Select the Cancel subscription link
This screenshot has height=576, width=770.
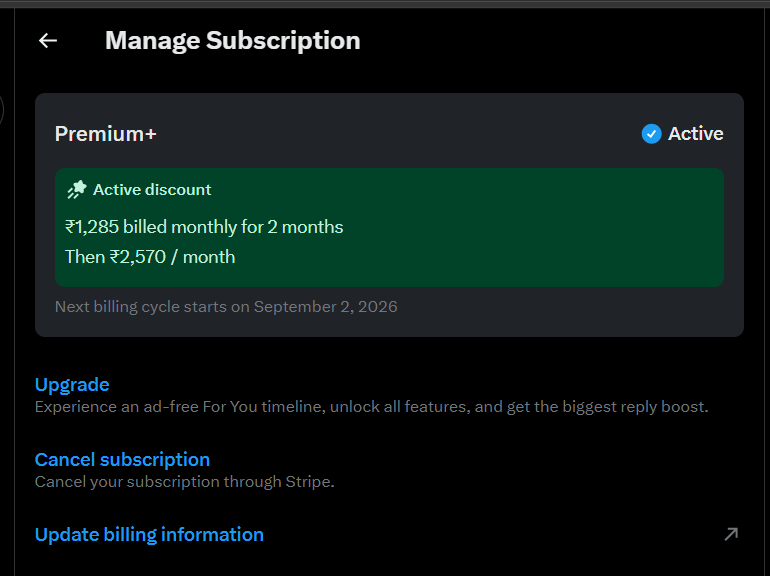click(x=122, y=459)
